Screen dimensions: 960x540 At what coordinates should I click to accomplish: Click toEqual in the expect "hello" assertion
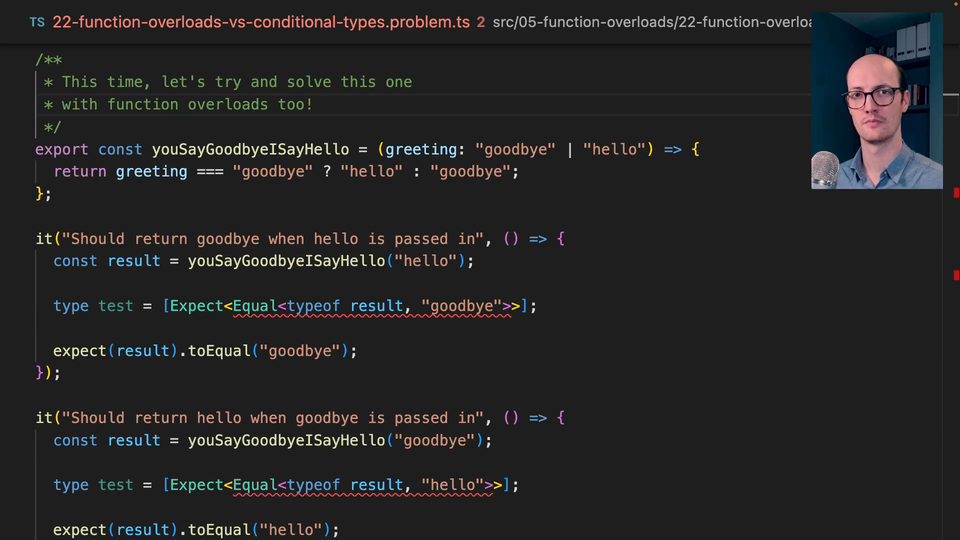click(220, 530)
